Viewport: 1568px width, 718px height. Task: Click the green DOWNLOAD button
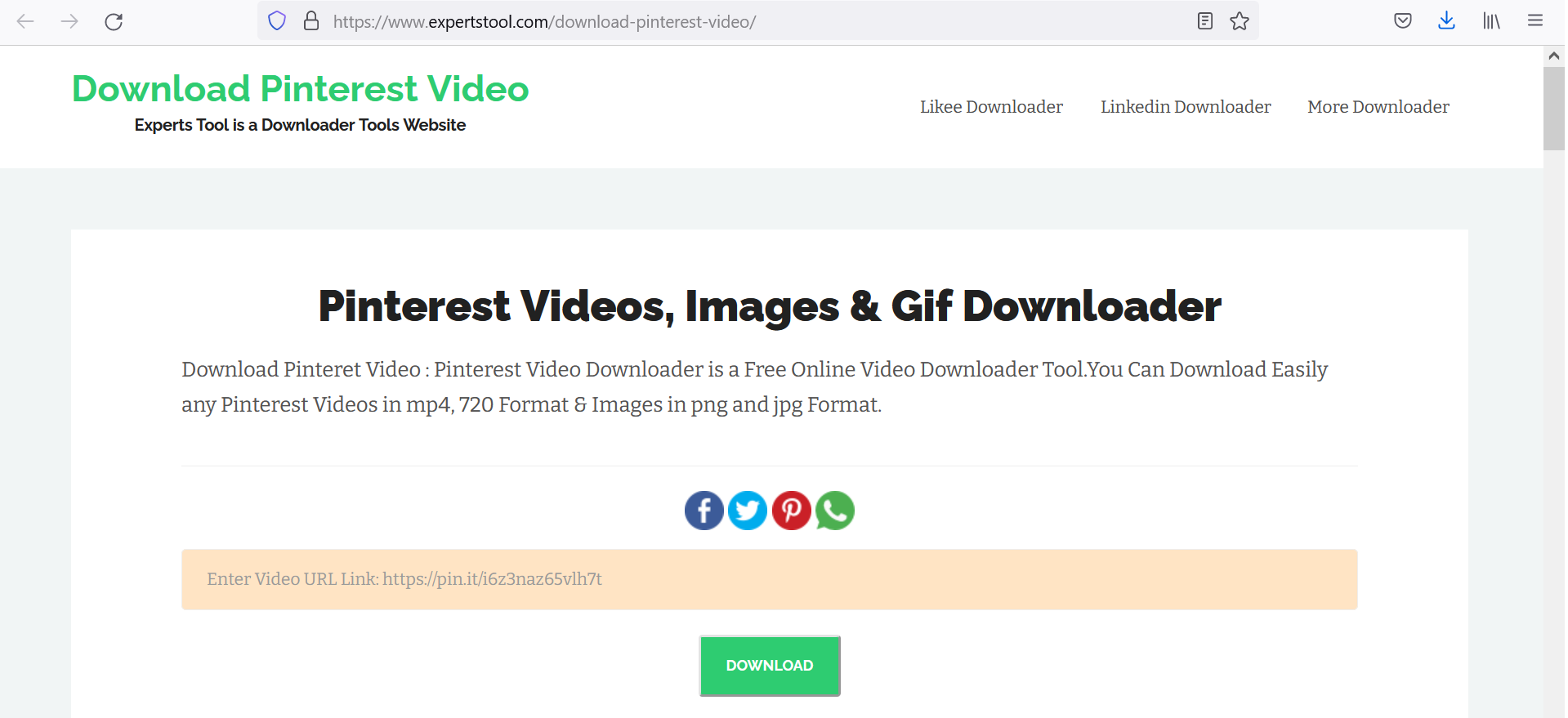click(x=770, y=666)
